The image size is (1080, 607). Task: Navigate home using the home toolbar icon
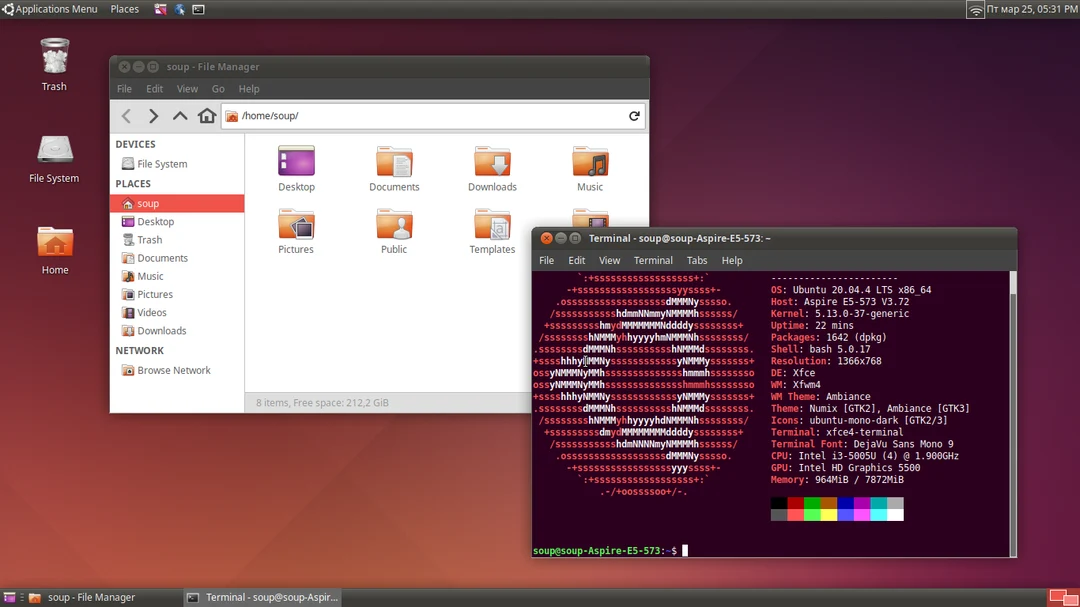coord(206,115)
